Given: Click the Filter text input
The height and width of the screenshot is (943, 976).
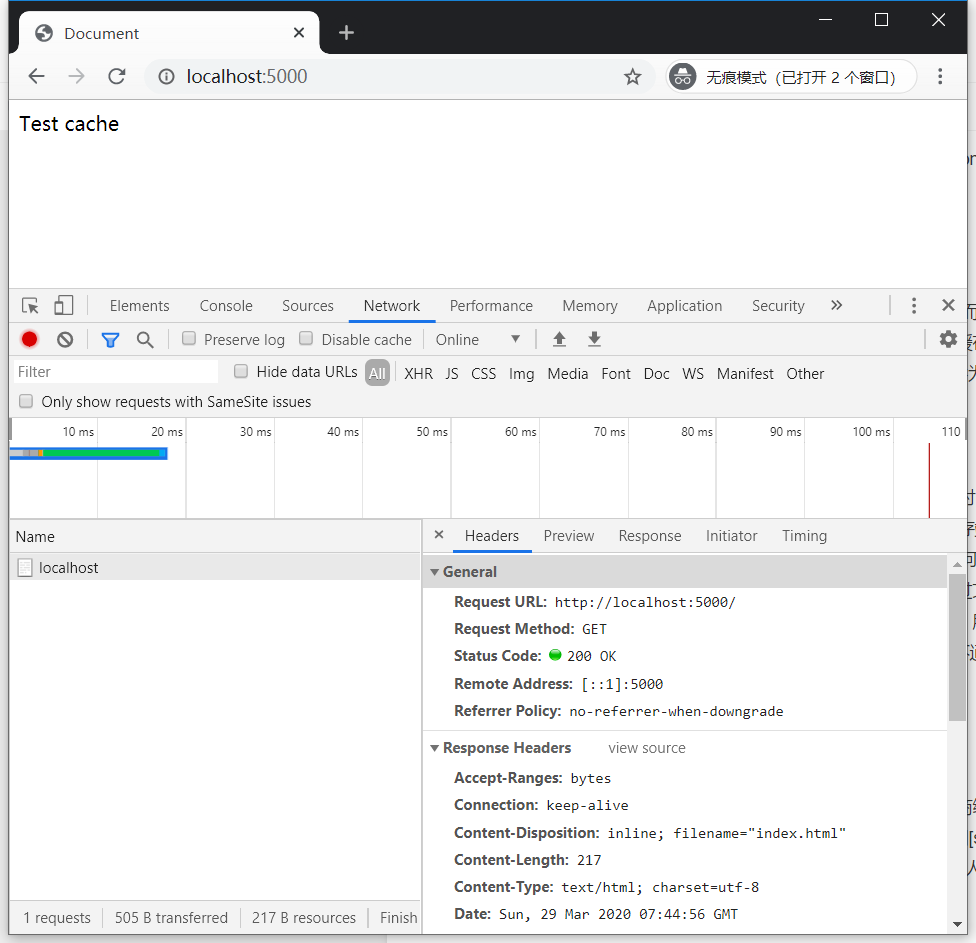Looking at the screenshot, I should (x=116, y=372).
